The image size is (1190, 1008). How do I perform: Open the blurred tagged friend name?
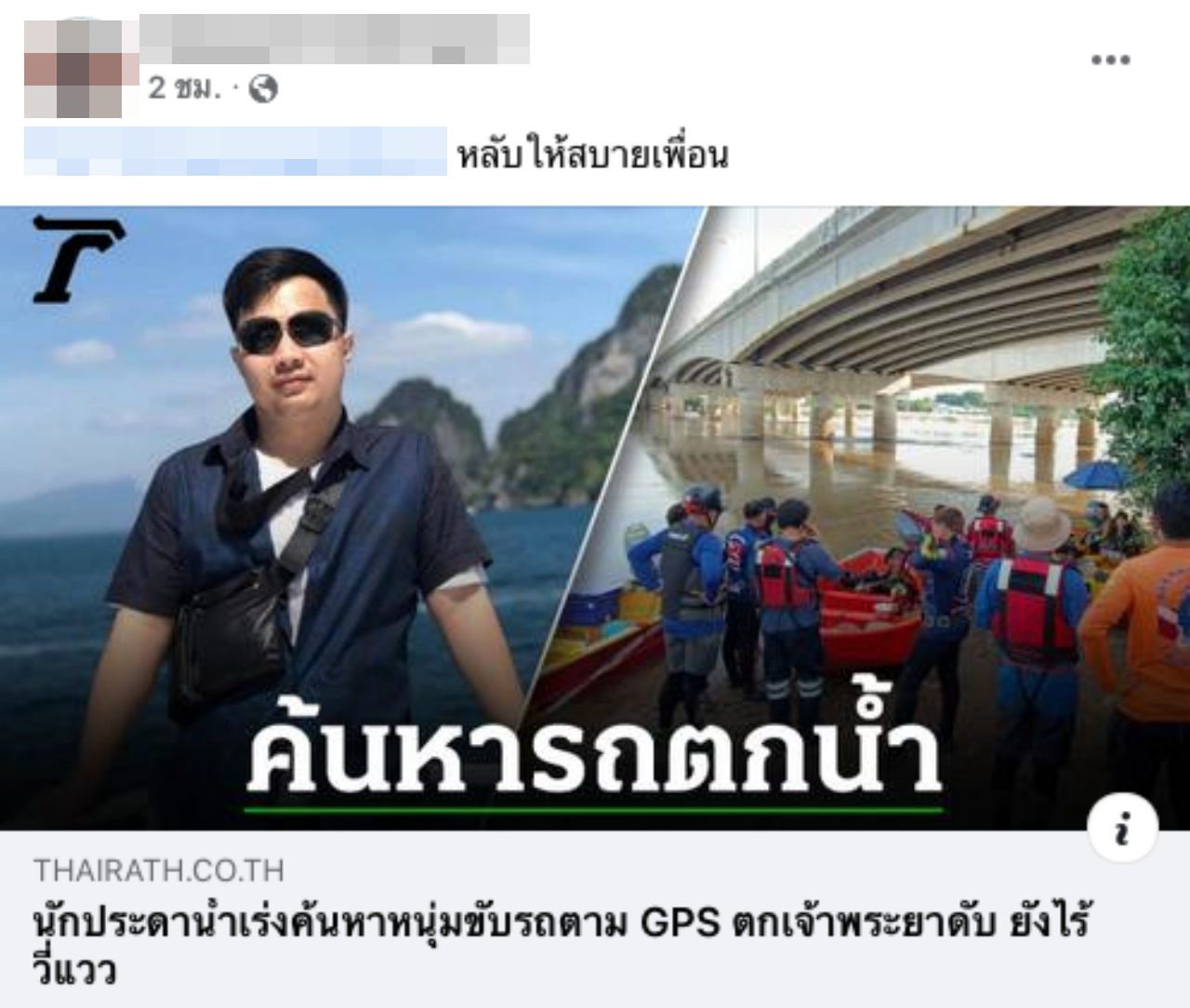[235, 152]
